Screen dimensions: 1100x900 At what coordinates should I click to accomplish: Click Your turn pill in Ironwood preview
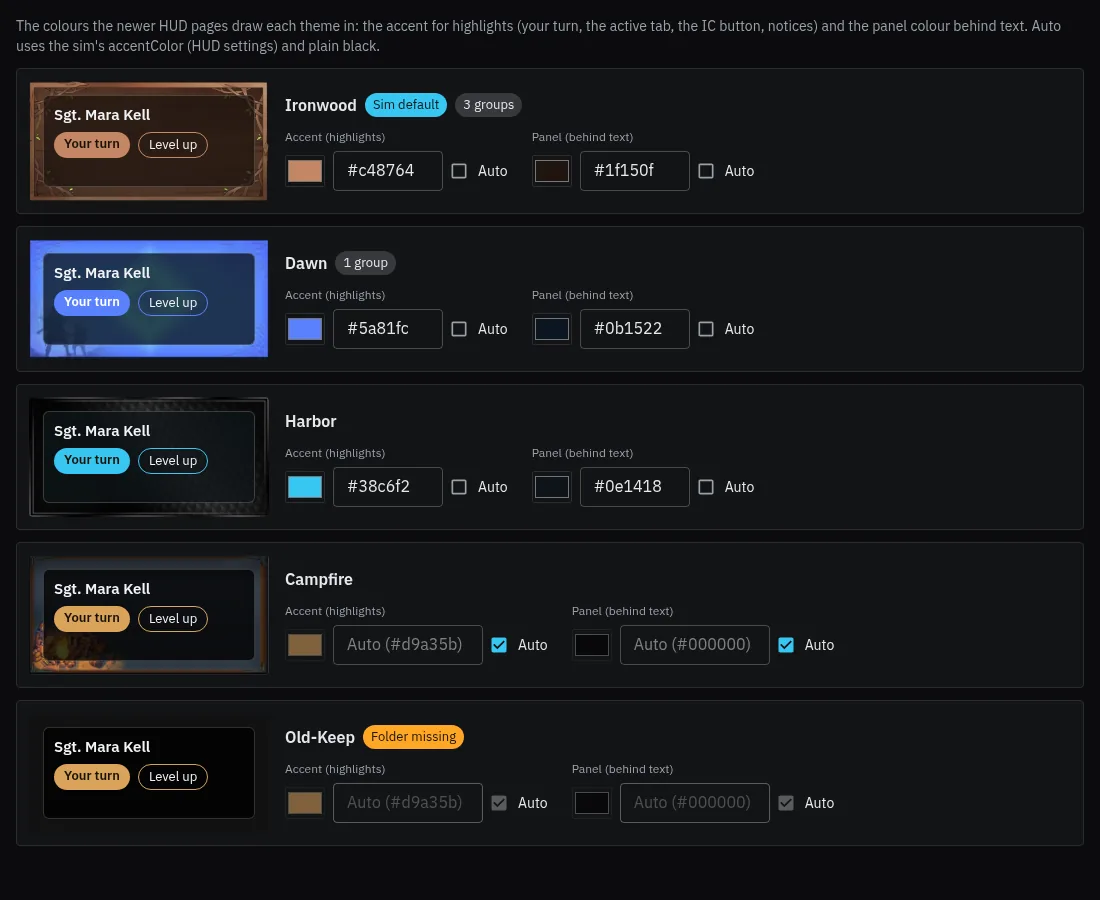tap(92, 144)
